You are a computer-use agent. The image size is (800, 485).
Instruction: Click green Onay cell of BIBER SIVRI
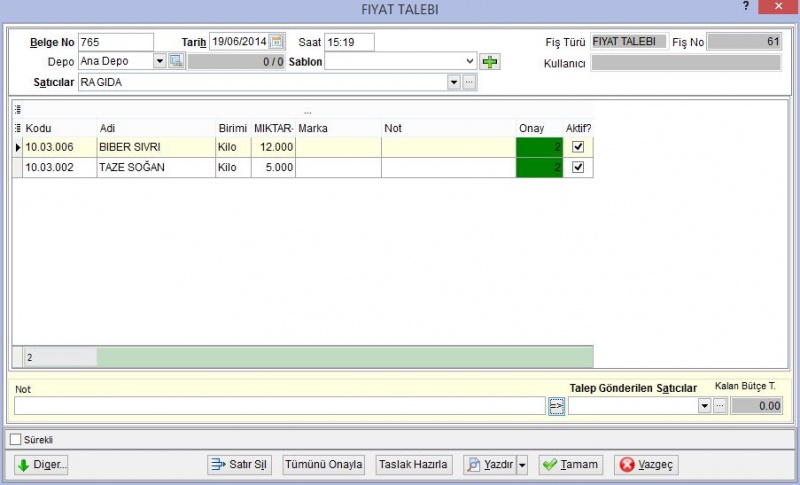pyautogui.click(x=539, y=147)
